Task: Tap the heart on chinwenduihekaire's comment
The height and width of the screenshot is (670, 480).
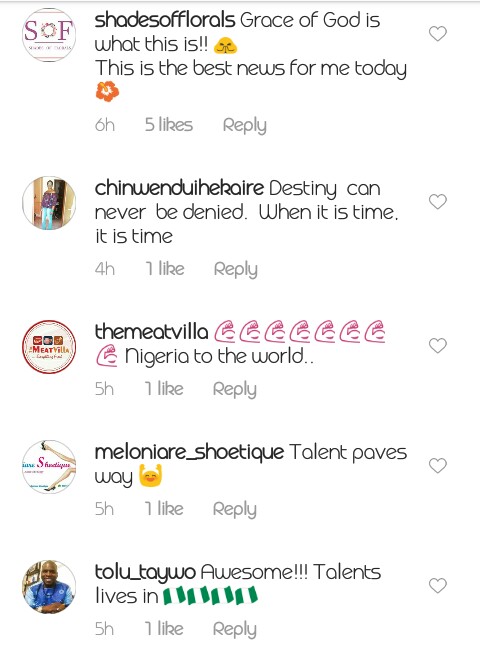Action: coord(438,202)
